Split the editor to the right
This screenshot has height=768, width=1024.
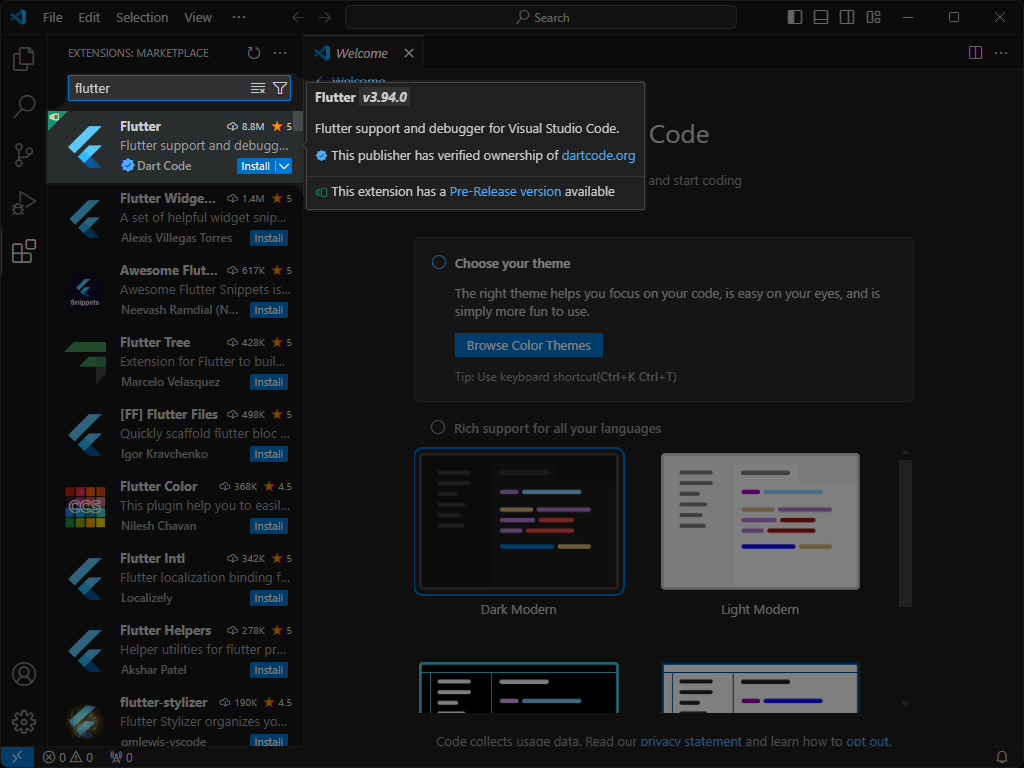(975, 53)
